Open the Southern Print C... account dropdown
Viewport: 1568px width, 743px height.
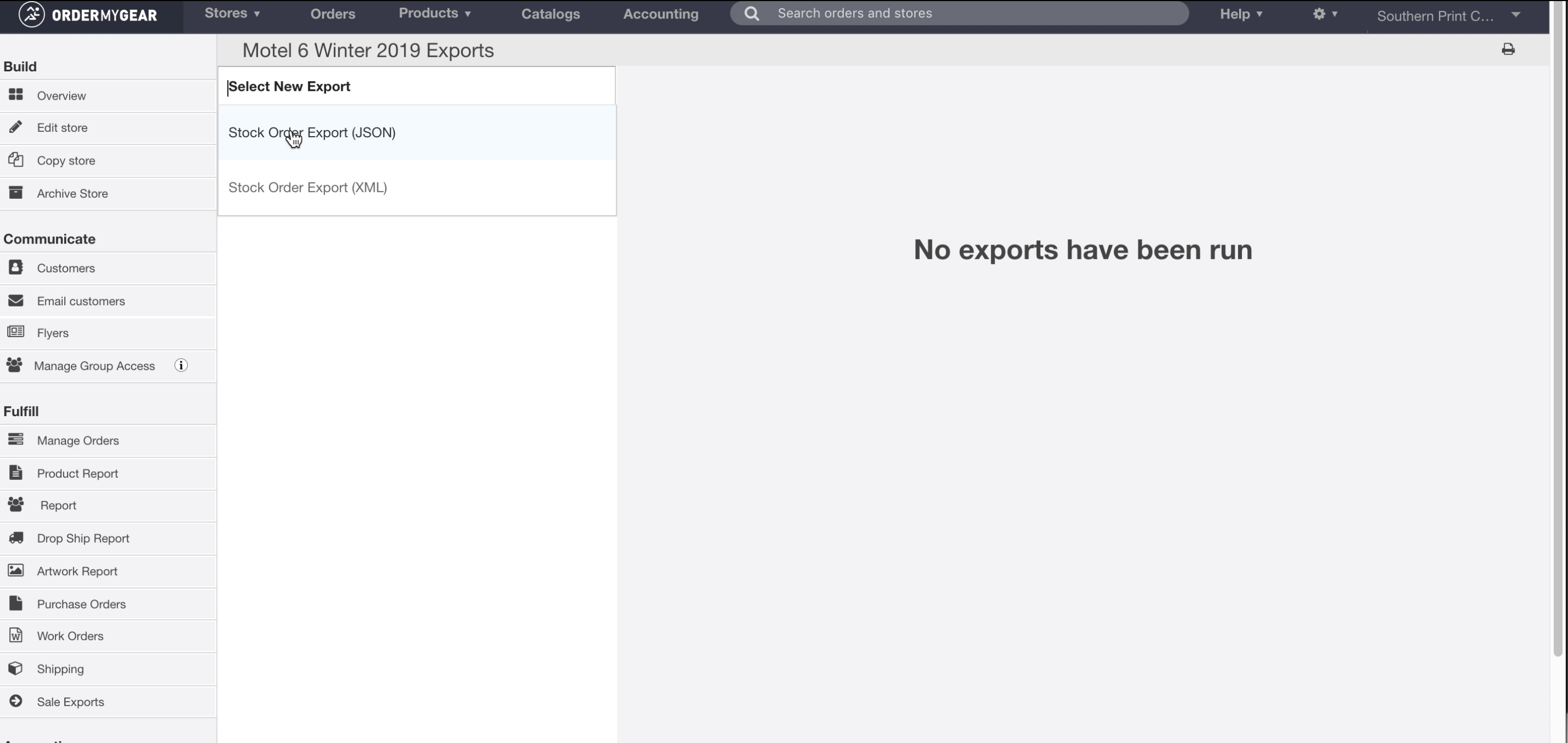coord(1448,16)
